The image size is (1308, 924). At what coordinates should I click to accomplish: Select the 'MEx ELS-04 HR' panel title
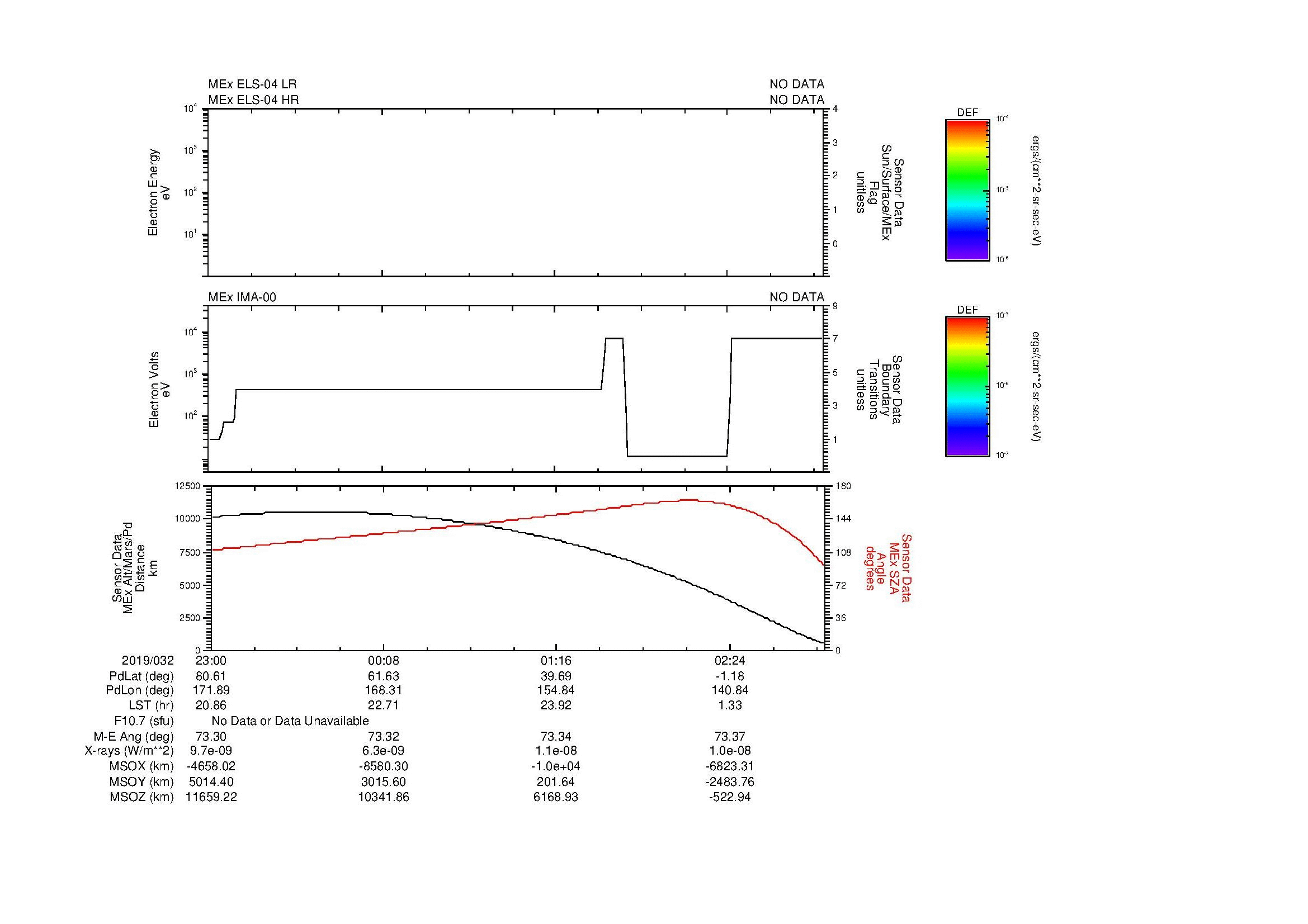click(x=253, y=99)
